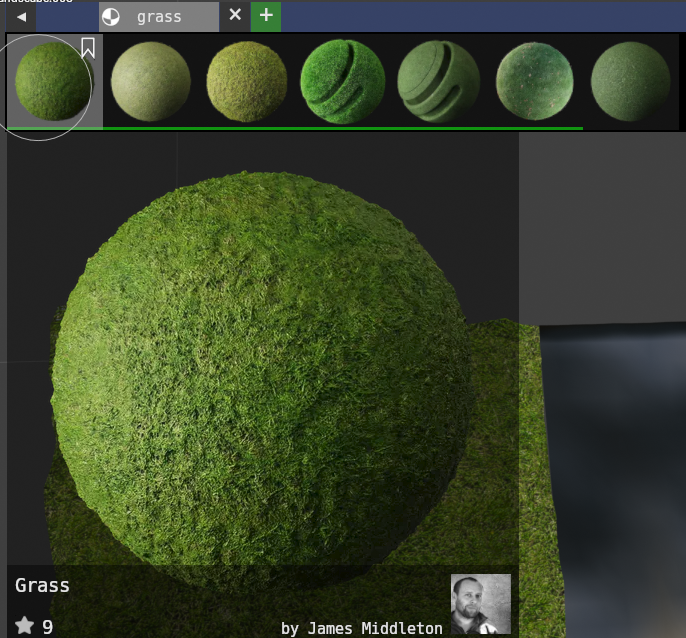This screenshot has width=686, height=638.
Task: Select the second pale green material thumbnail
Action: point(151,82)
